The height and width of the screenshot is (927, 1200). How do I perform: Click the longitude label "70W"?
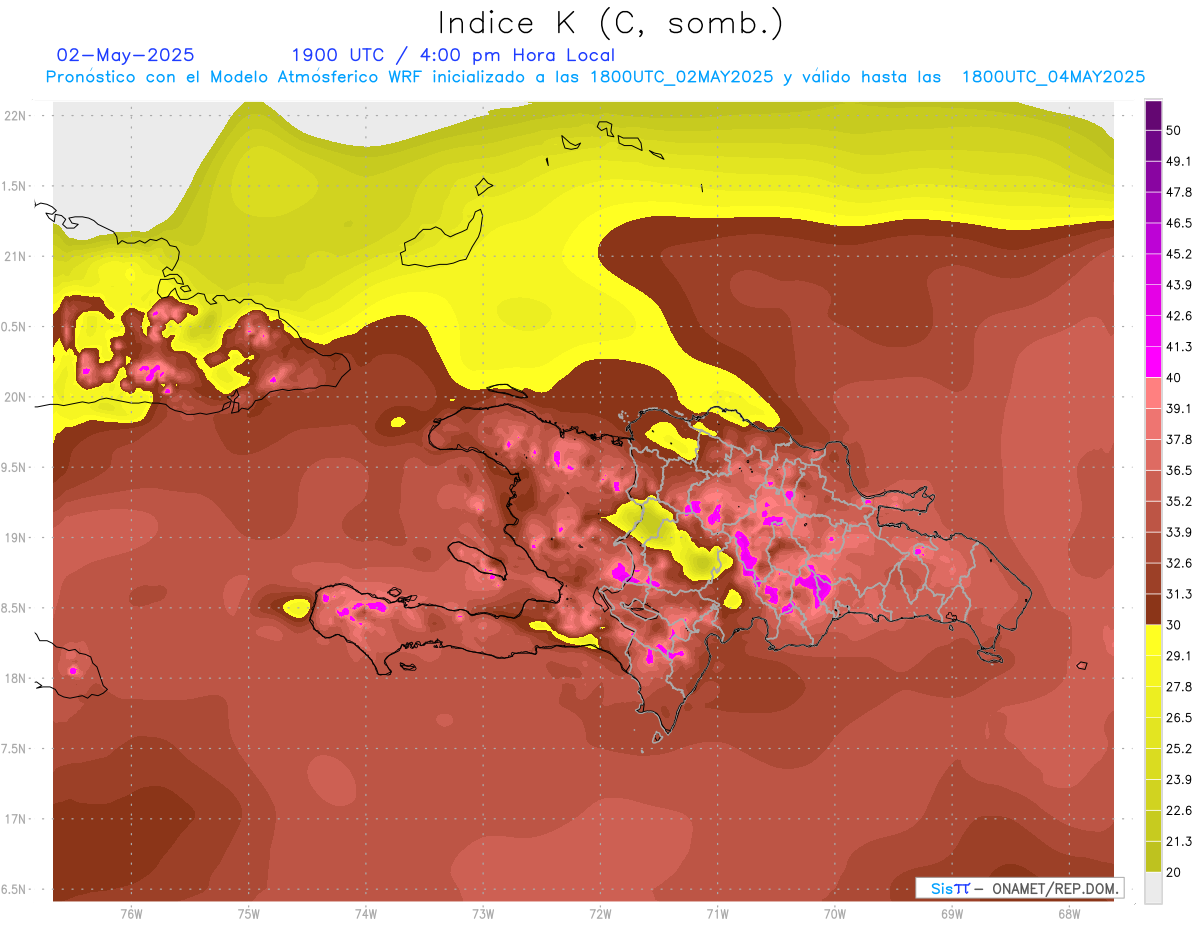tap(835, 913)
